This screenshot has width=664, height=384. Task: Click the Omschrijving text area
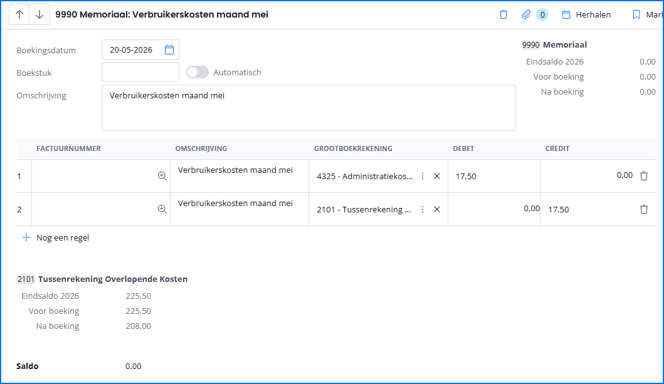point(308,108)
